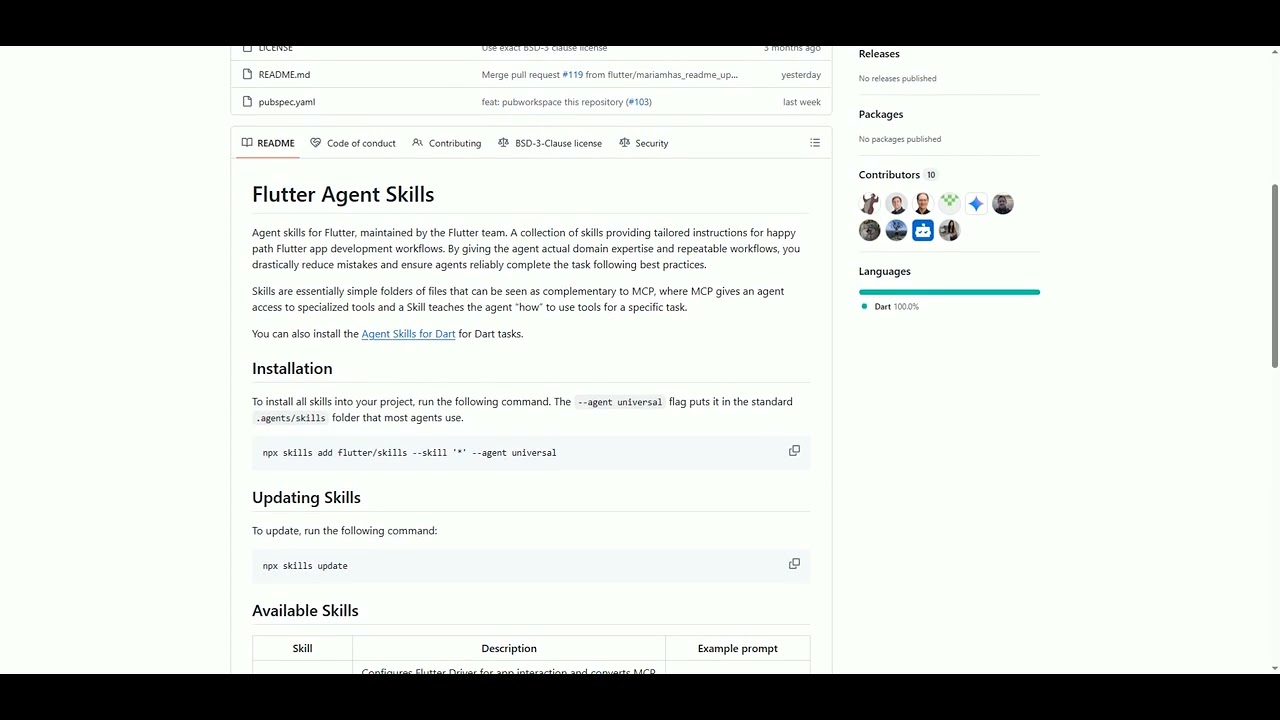Open the Packages section
The height and width of the screenshot is (720, 1280).
(x=881, y=114)
